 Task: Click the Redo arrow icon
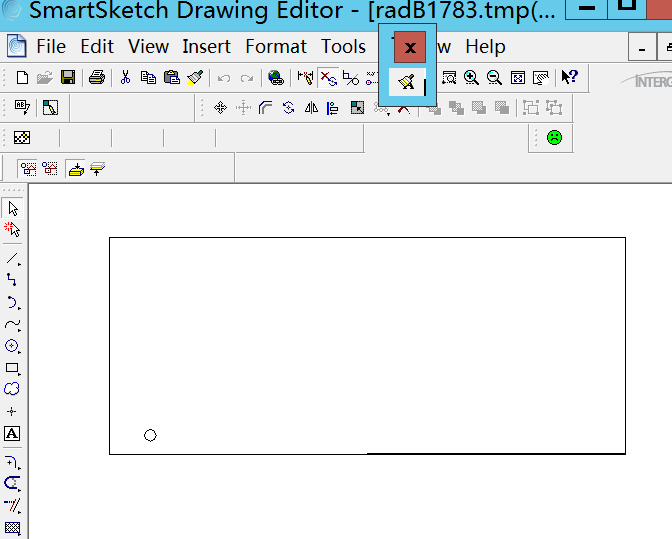(247, 78)
